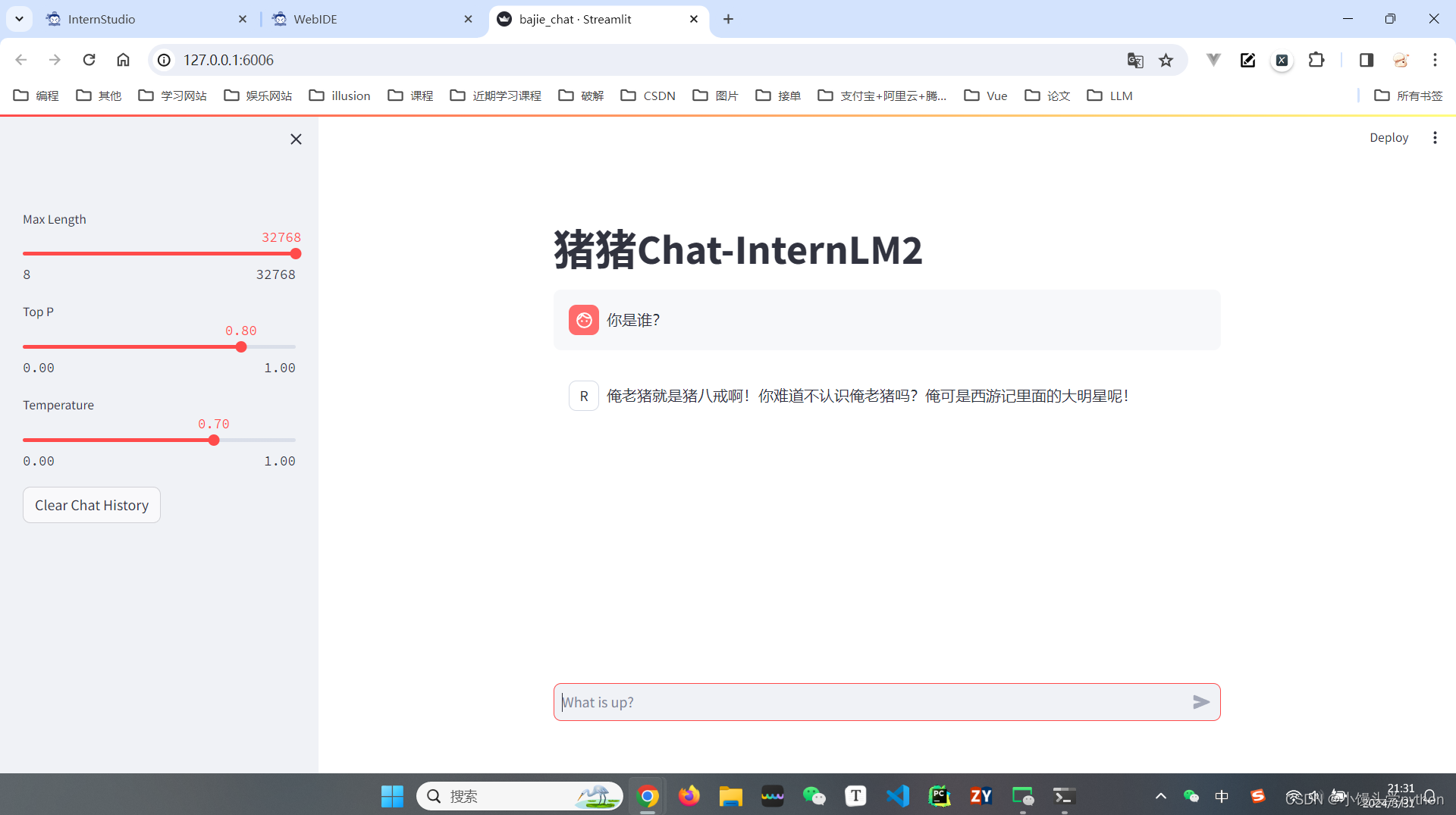The image size is (1456, 815).
Task: Open the terminal app in the taskbar
Action: click(x=1064, y=796)
